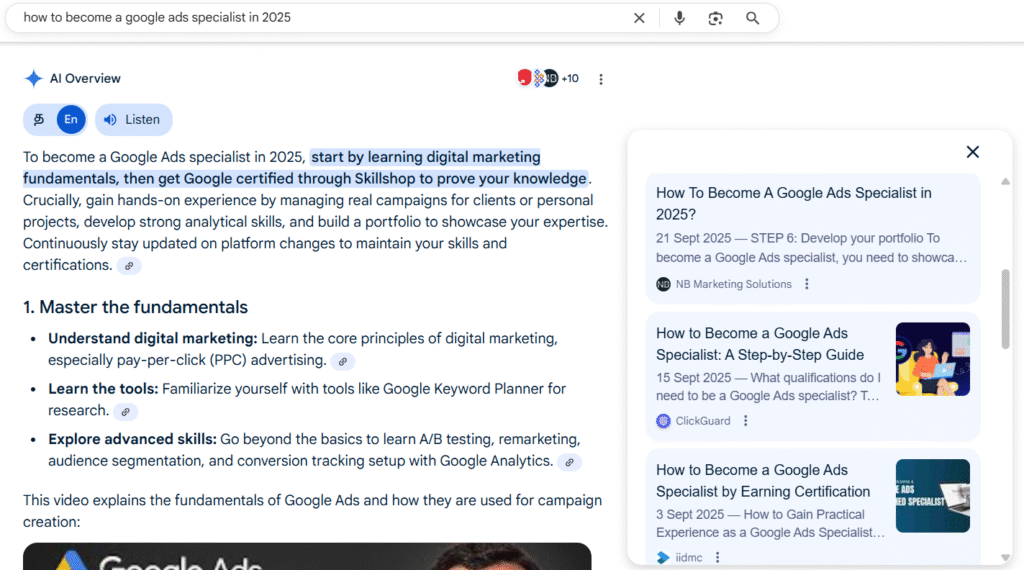Open source link icon after 'certifications.'
Screen dimensions: 1024x570
[128, 266]
